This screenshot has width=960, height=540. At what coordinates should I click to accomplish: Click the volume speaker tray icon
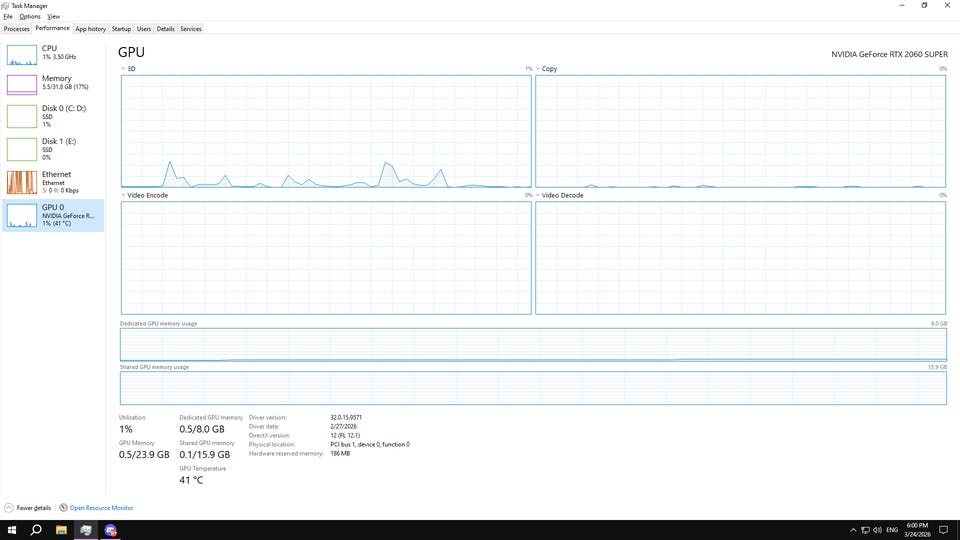click(877, 530)
